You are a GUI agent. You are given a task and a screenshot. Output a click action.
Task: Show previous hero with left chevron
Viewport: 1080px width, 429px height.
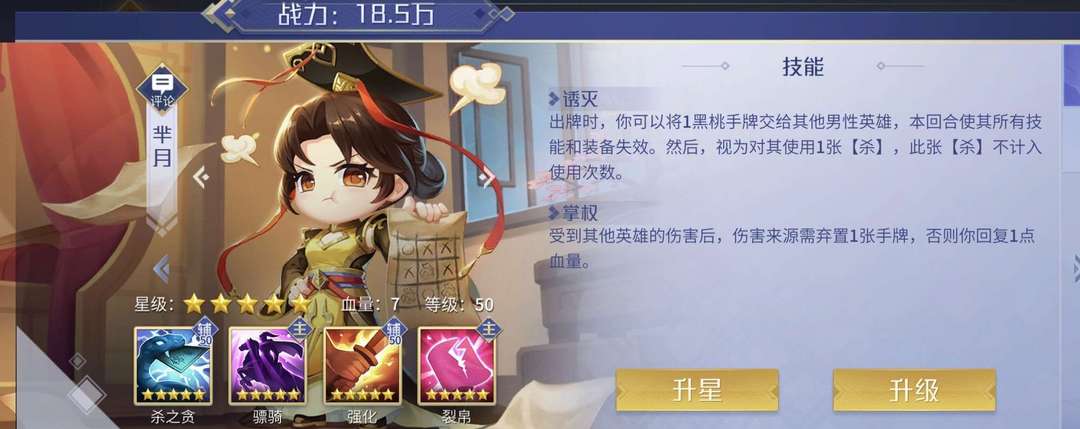coord(200,177)
